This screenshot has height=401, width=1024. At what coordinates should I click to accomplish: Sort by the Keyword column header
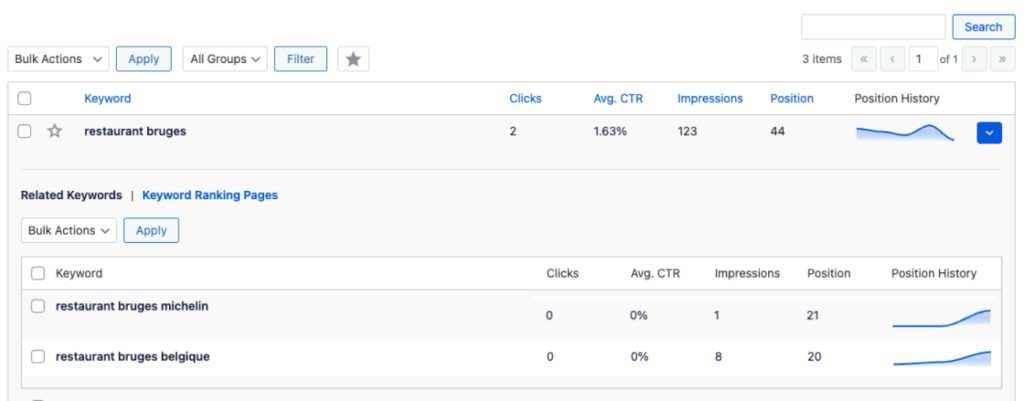(x=108, y=99)
